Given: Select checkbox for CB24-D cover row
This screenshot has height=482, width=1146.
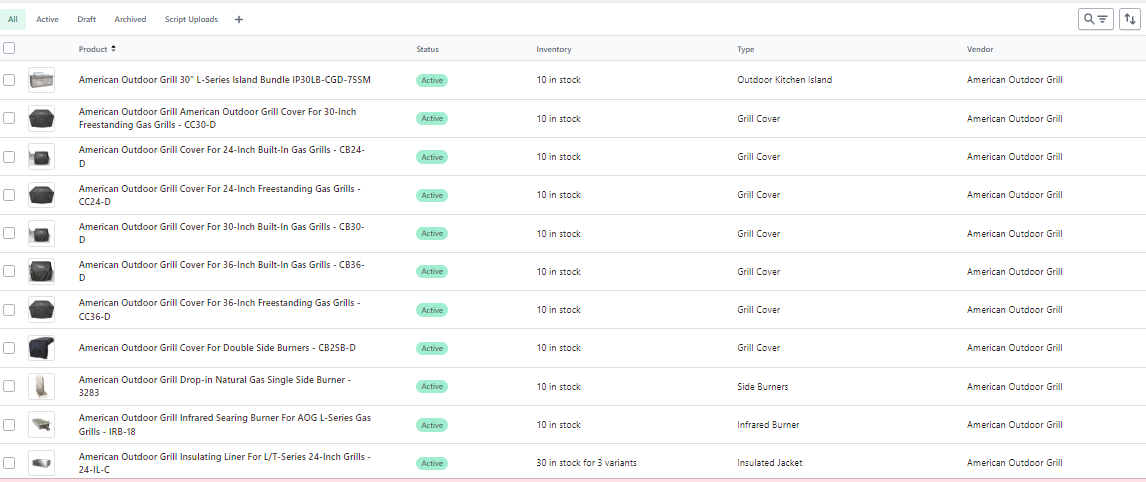Looking at the screenshot, I should 9,157.
